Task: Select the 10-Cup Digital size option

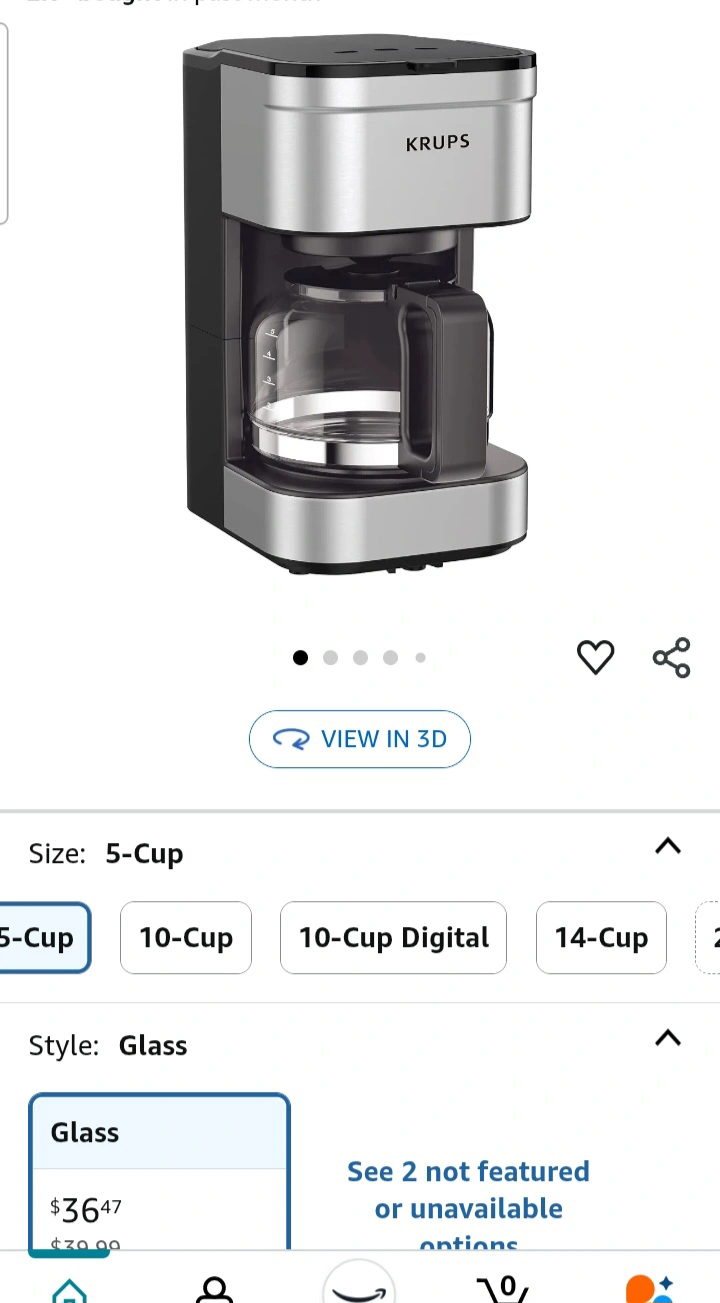Action: (393, 937)
